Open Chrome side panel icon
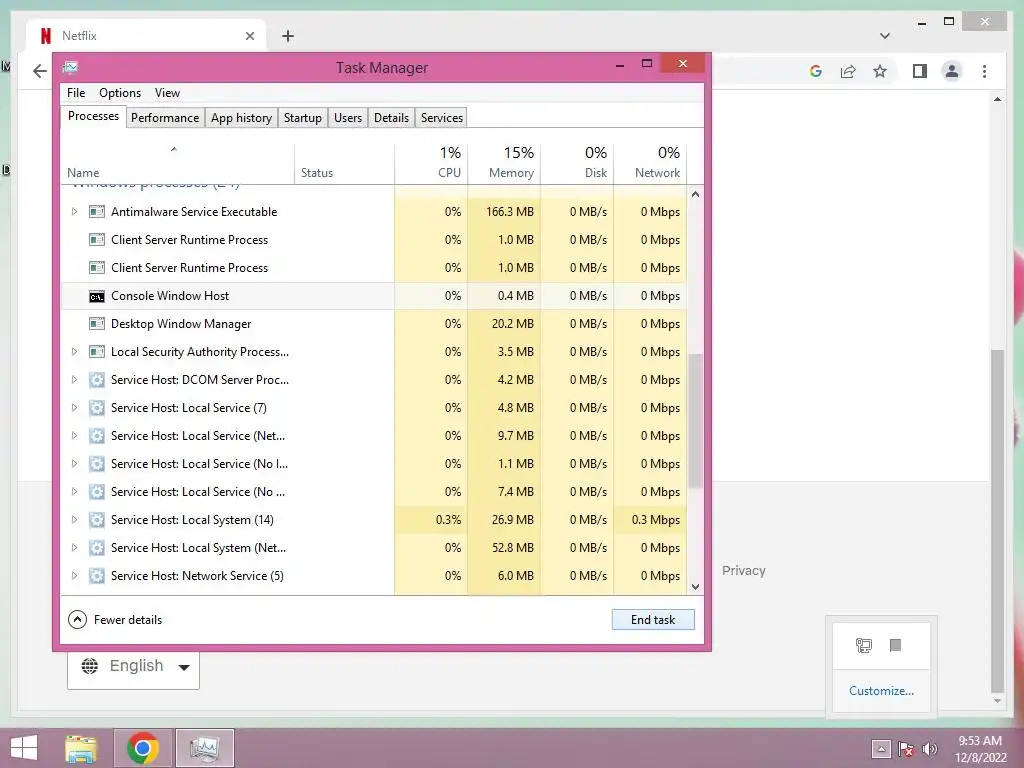Viewport: 1024px width, 768px height. click(x=920, y=71)
